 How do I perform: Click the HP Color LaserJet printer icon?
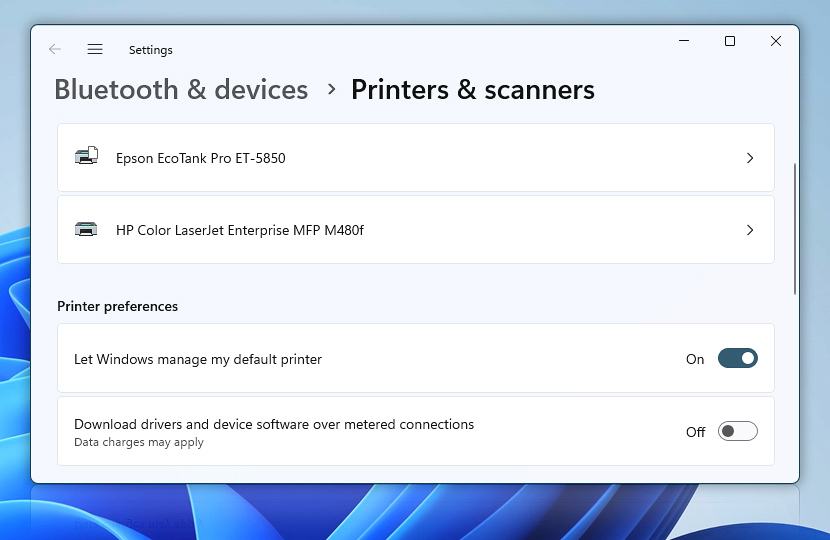tap(86, 229)
